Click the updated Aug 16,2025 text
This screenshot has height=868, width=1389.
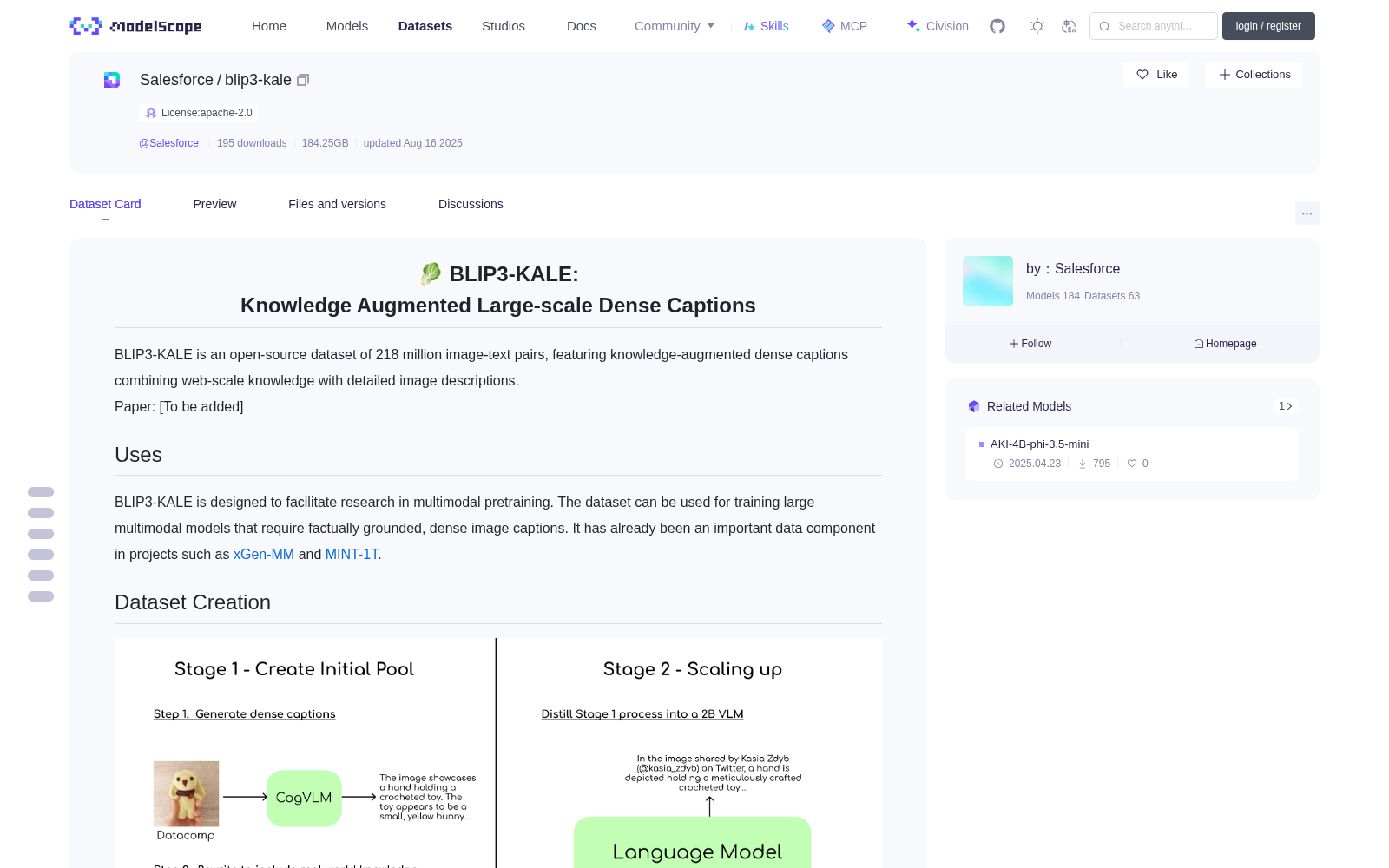412,143
